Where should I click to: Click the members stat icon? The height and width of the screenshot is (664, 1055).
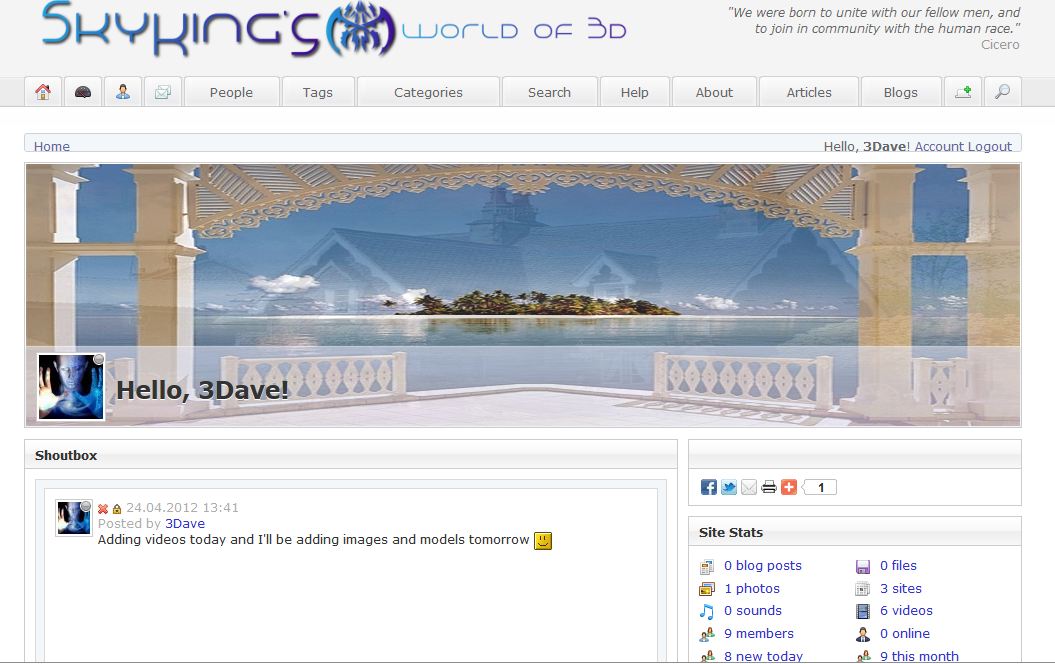[x=706, y=634]
